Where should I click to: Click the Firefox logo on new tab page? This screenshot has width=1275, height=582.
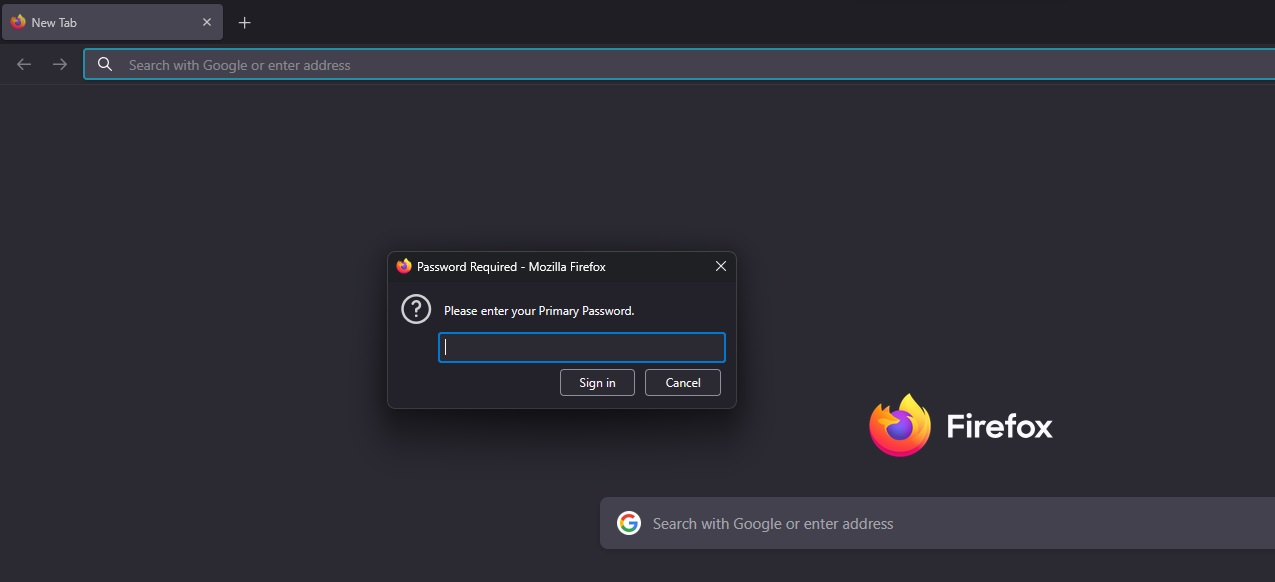(900, 425)
